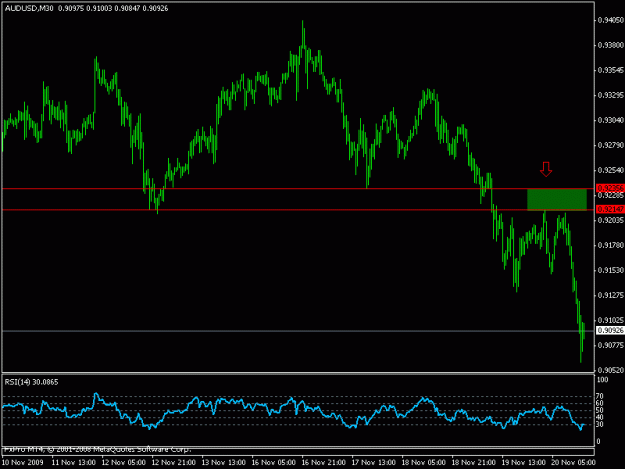Click the 0.94050 price scale label
The height and width of the screenshot is (469, 625).
click(x=611, y=20)
